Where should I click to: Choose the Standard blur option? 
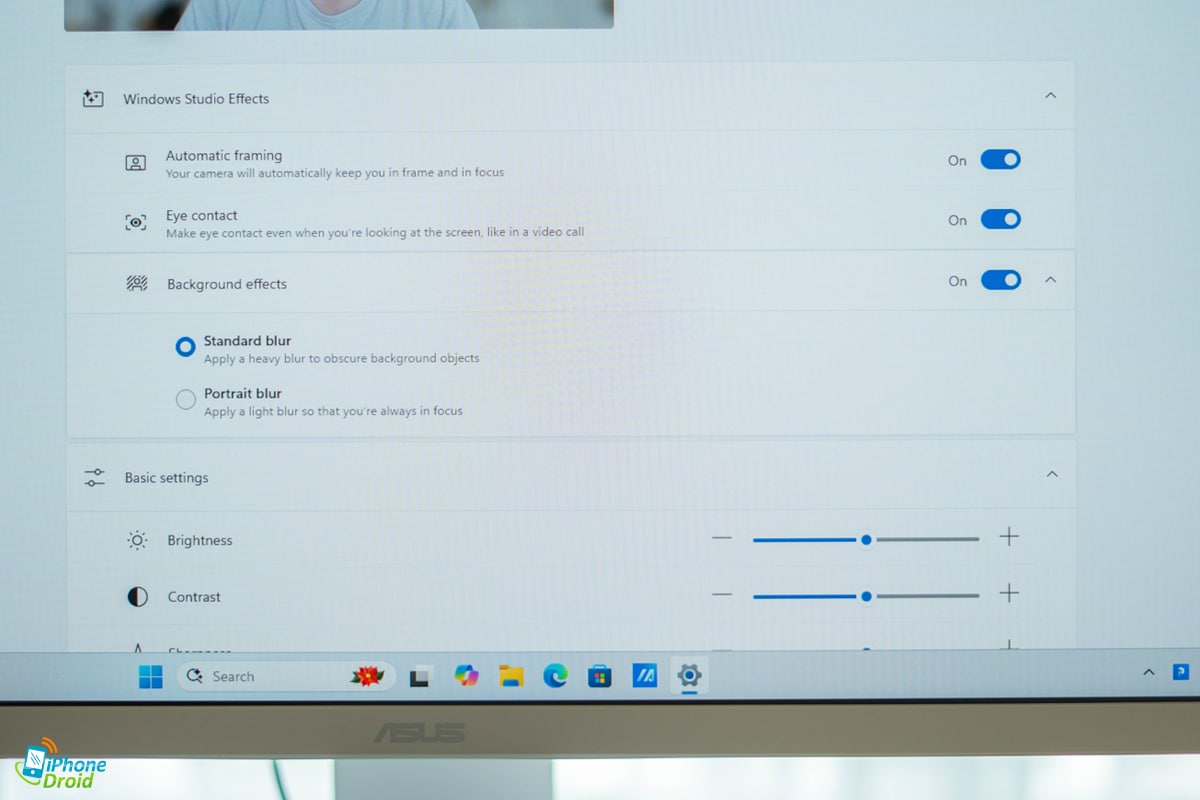pos(185,347)
